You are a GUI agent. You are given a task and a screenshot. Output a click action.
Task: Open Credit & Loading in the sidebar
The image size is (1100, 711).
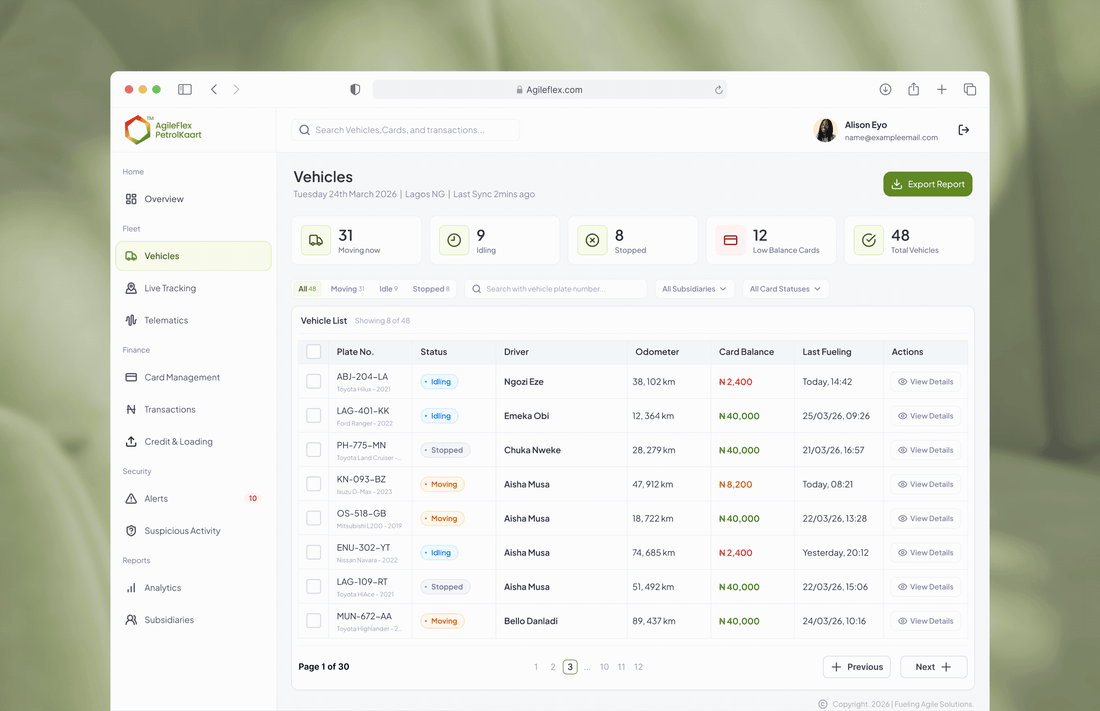point(194,441)
